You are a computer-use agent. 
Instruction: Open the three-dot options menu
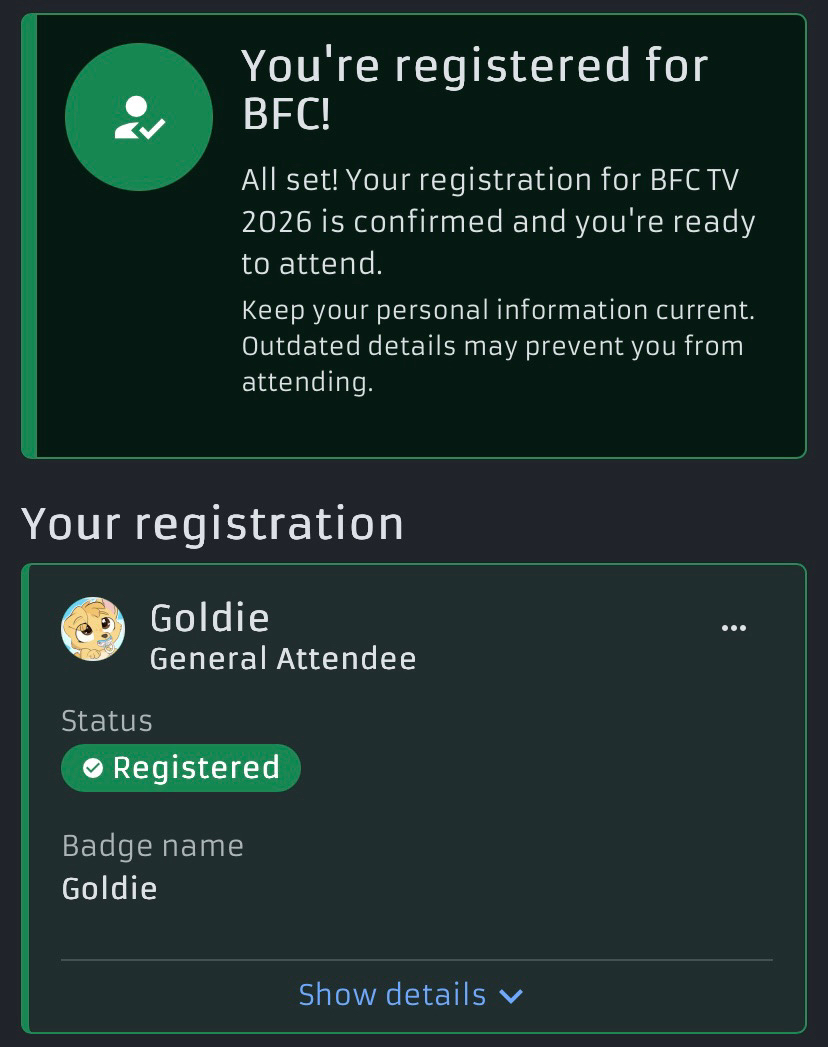click(734, 628)
